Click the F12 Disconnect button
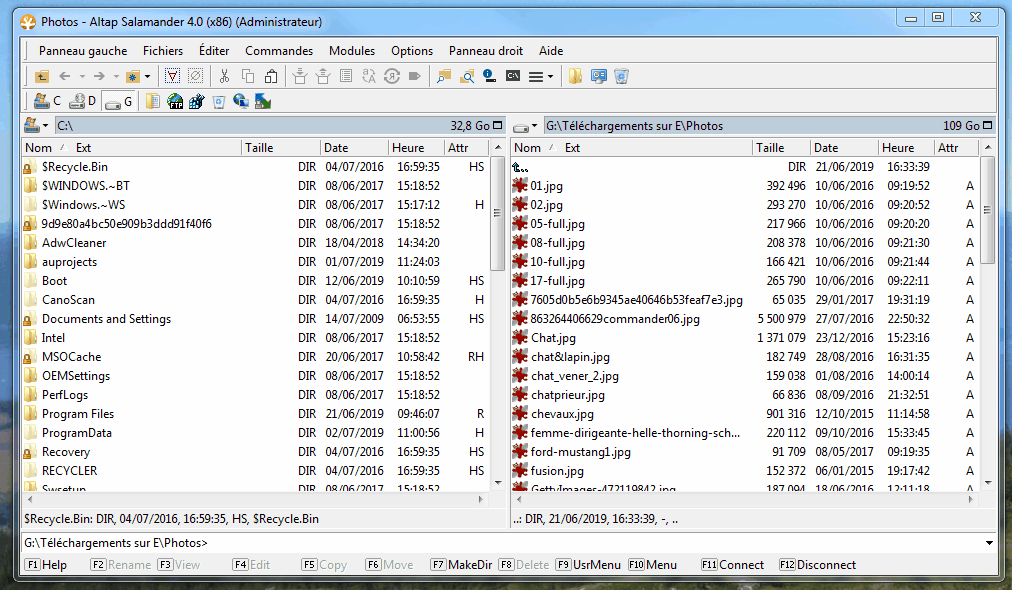The width and height of the screenshot is (1012, 590). tap(818, 565)
